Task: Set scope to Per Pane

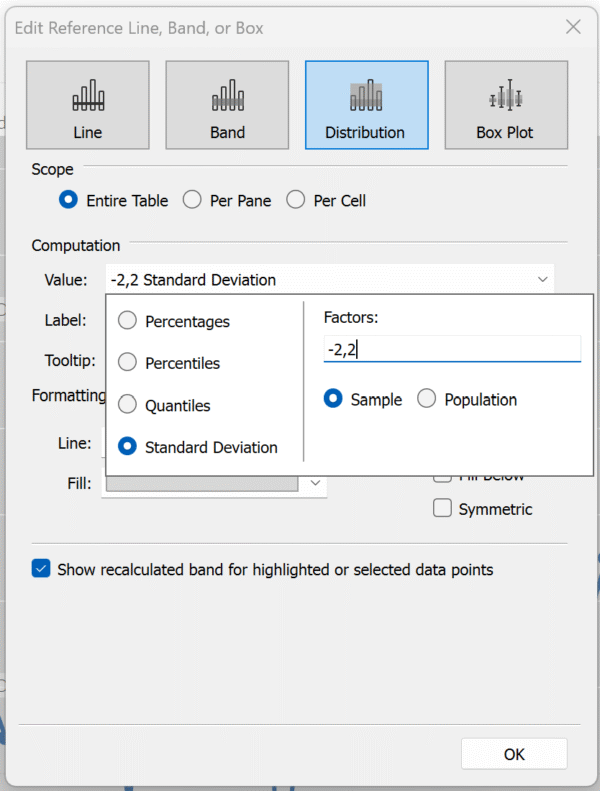Action: [x=192, y=200]
